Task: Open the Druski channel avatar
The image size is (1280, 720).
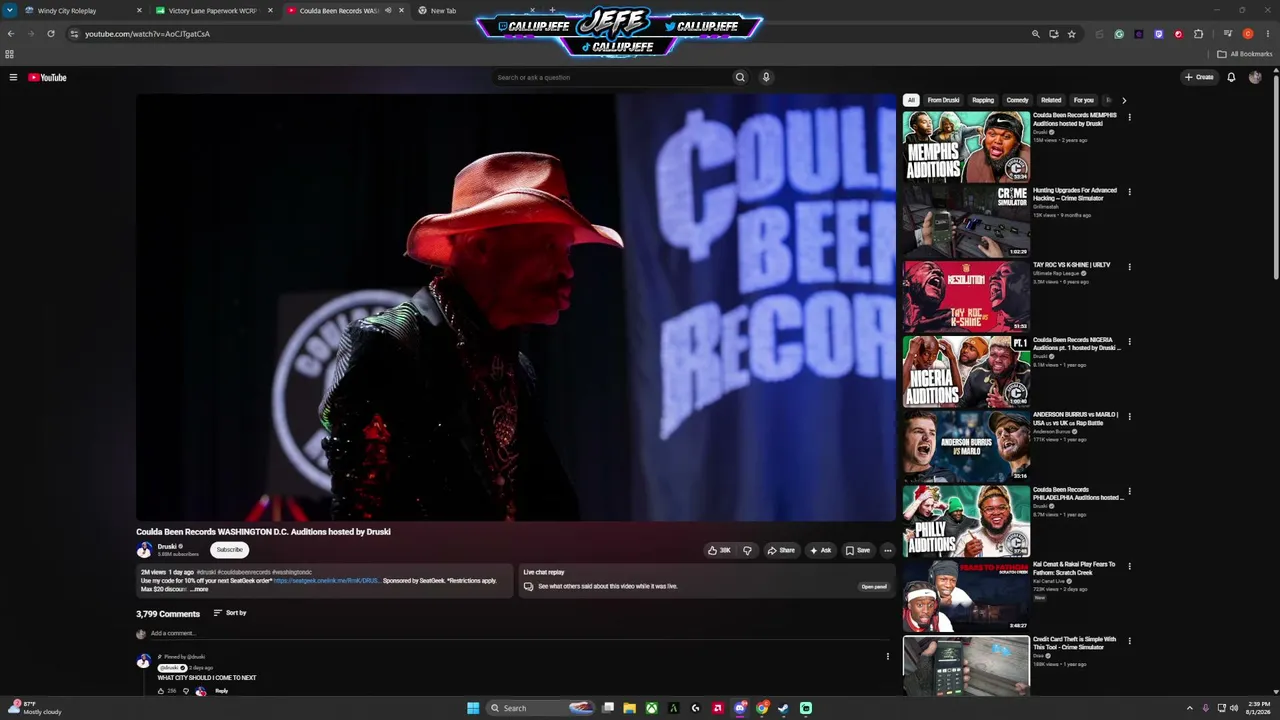Action: (144, 550)
